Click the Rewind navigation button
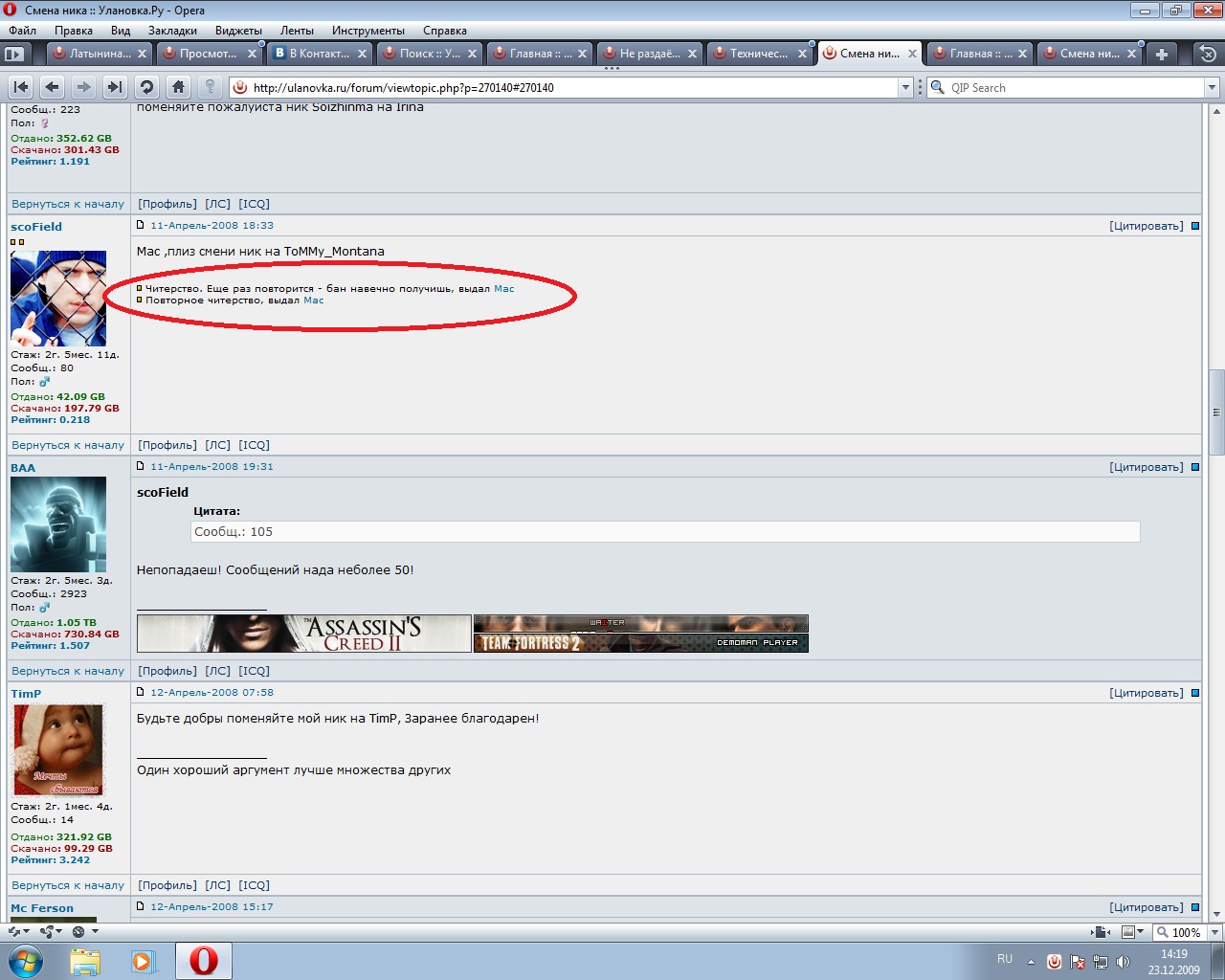This screenshot has height=980, width=1225. point(21,87)
